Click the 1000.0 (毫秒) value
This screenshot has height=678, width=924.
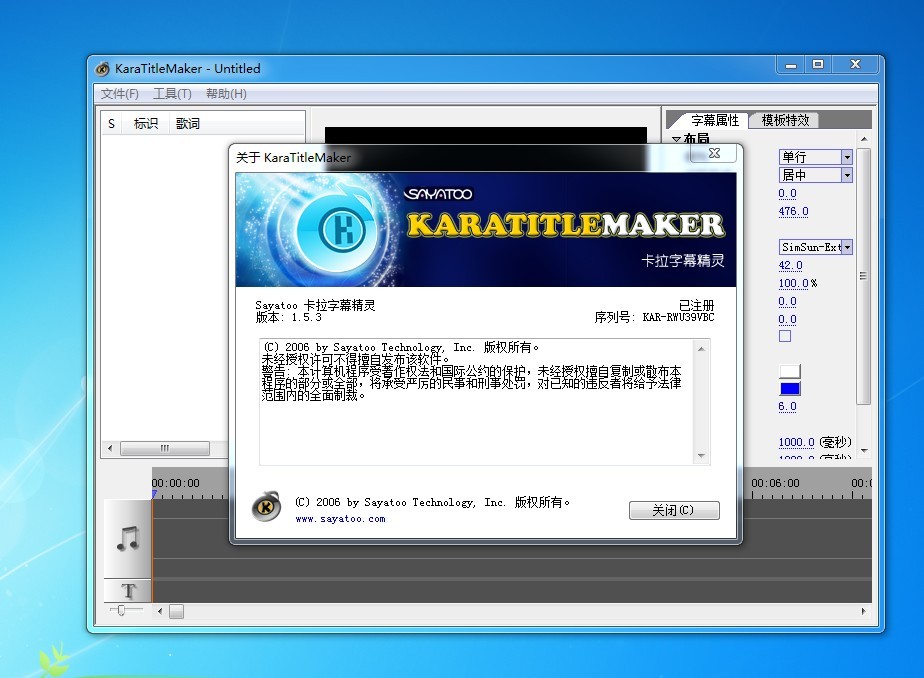[796, 442]
